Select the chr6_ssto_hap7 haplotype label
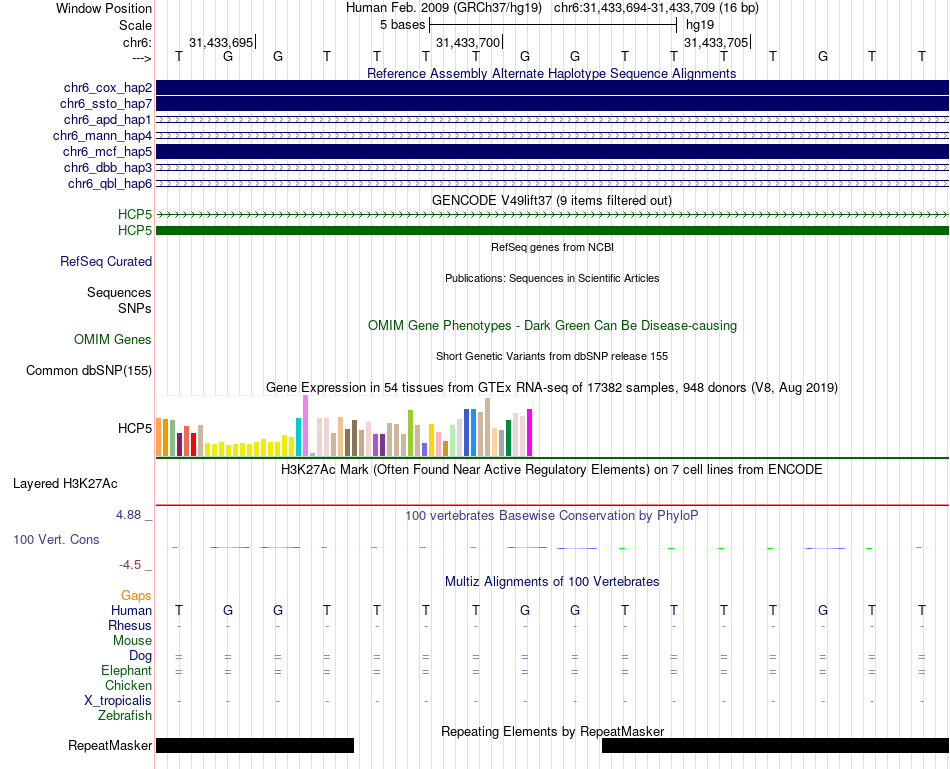The height and width of the screenshot is (769, 950). point(106,104)
